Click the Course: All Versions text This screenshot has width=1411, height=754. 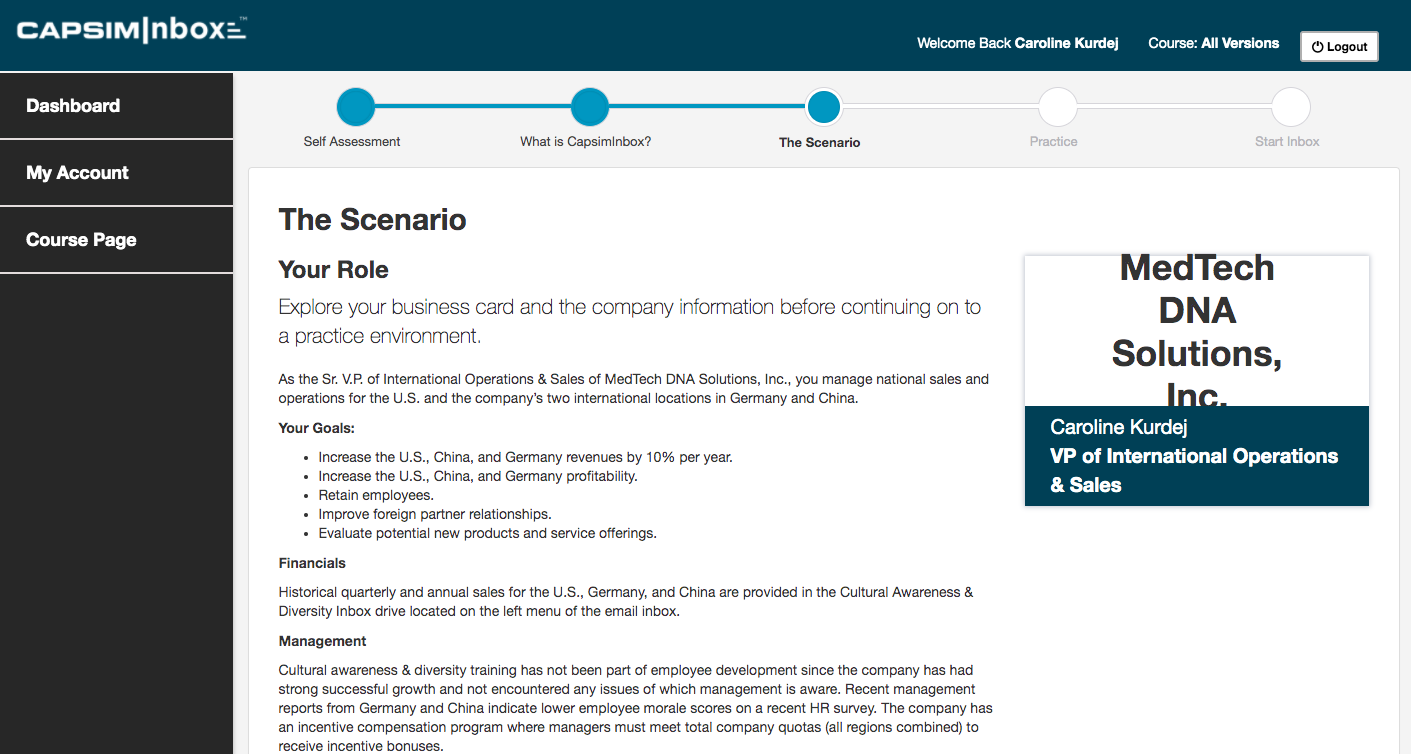click(x=1213, y=44)
